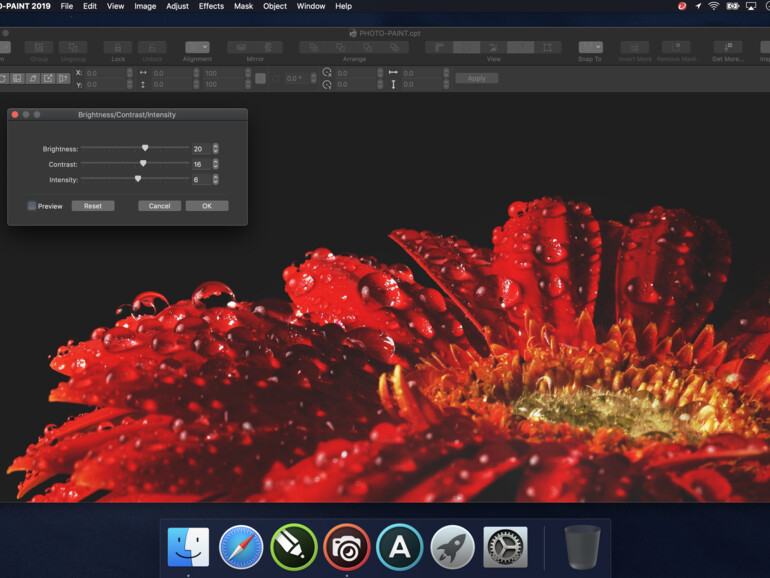Click Cancel in Brightness/Contrast/Intensity dialog
Screen dimensions: 770x578
tap(159, 206)
